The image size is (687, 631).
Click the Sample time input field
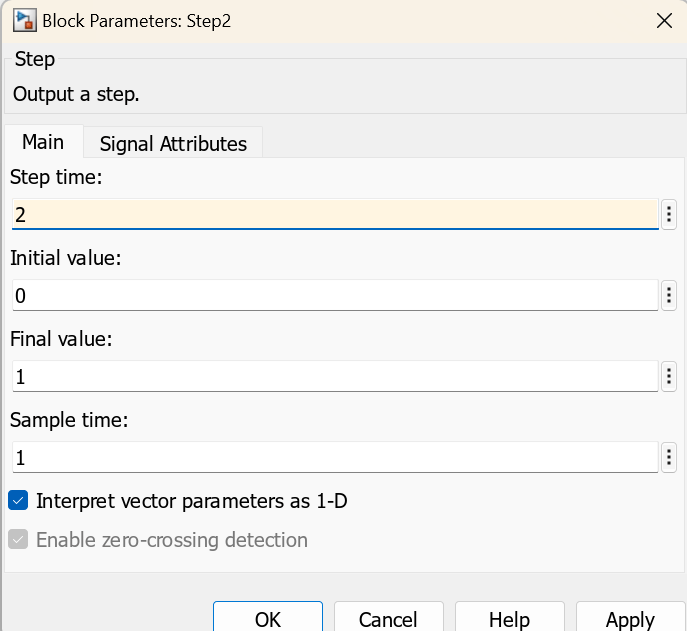coord(334,457)
